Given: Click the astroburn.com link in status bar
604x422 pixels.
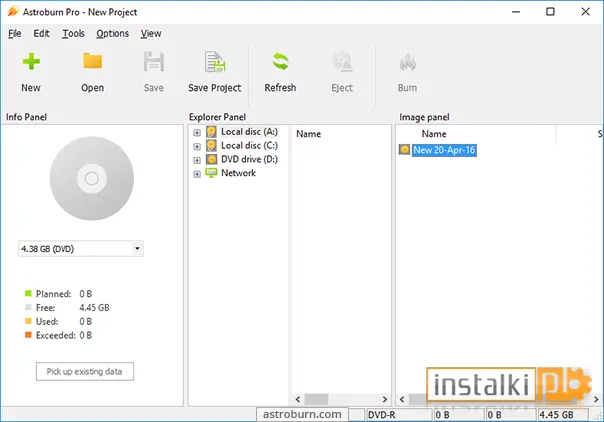Looking at the screenshot, I should click(x=302, y=414).
